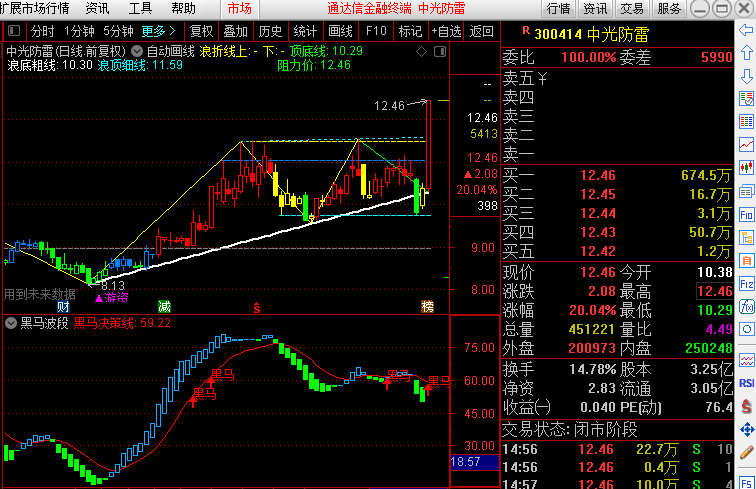The image size is (756, 489).
Task: Click the 资讯 button at top right
Action: 595,9
